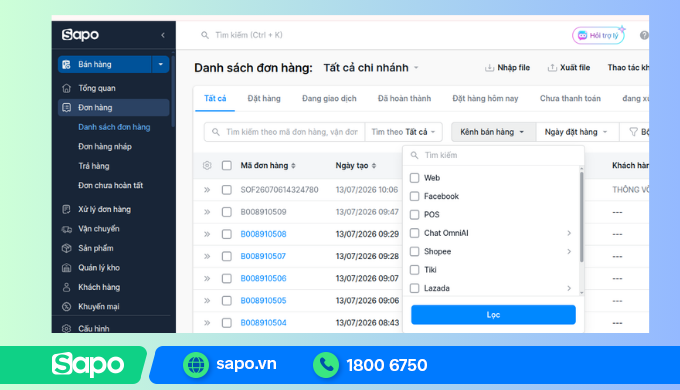
Task: Switch to Đặt hàng hôm nay tab
Action: (x=485, y=98)
